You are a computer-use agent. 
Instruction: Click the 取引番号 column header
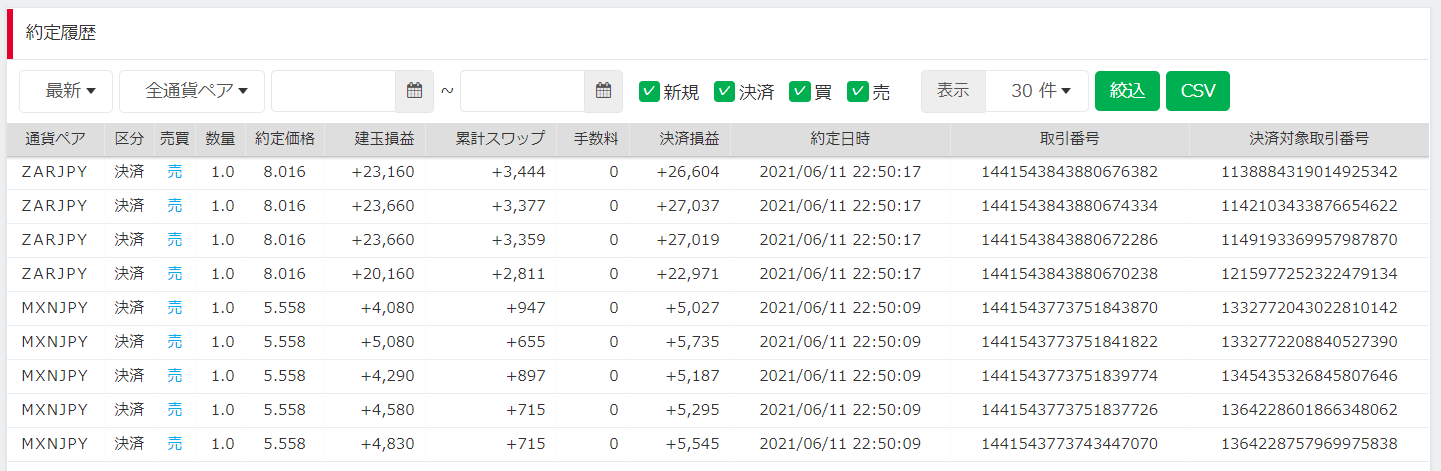(1070, 139)
